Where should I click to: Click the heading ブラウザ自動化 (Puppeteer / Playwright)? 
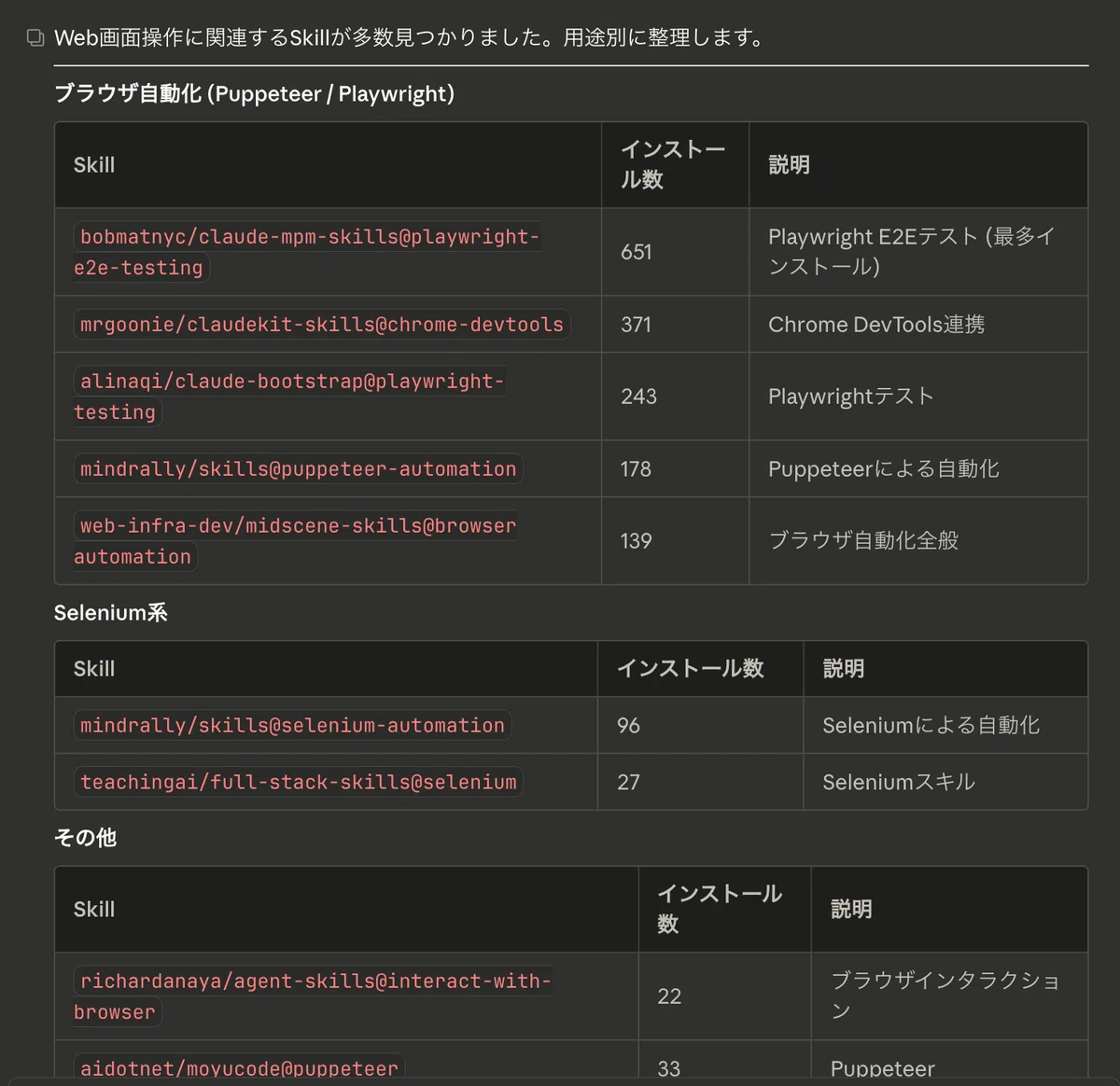point(254,94)
